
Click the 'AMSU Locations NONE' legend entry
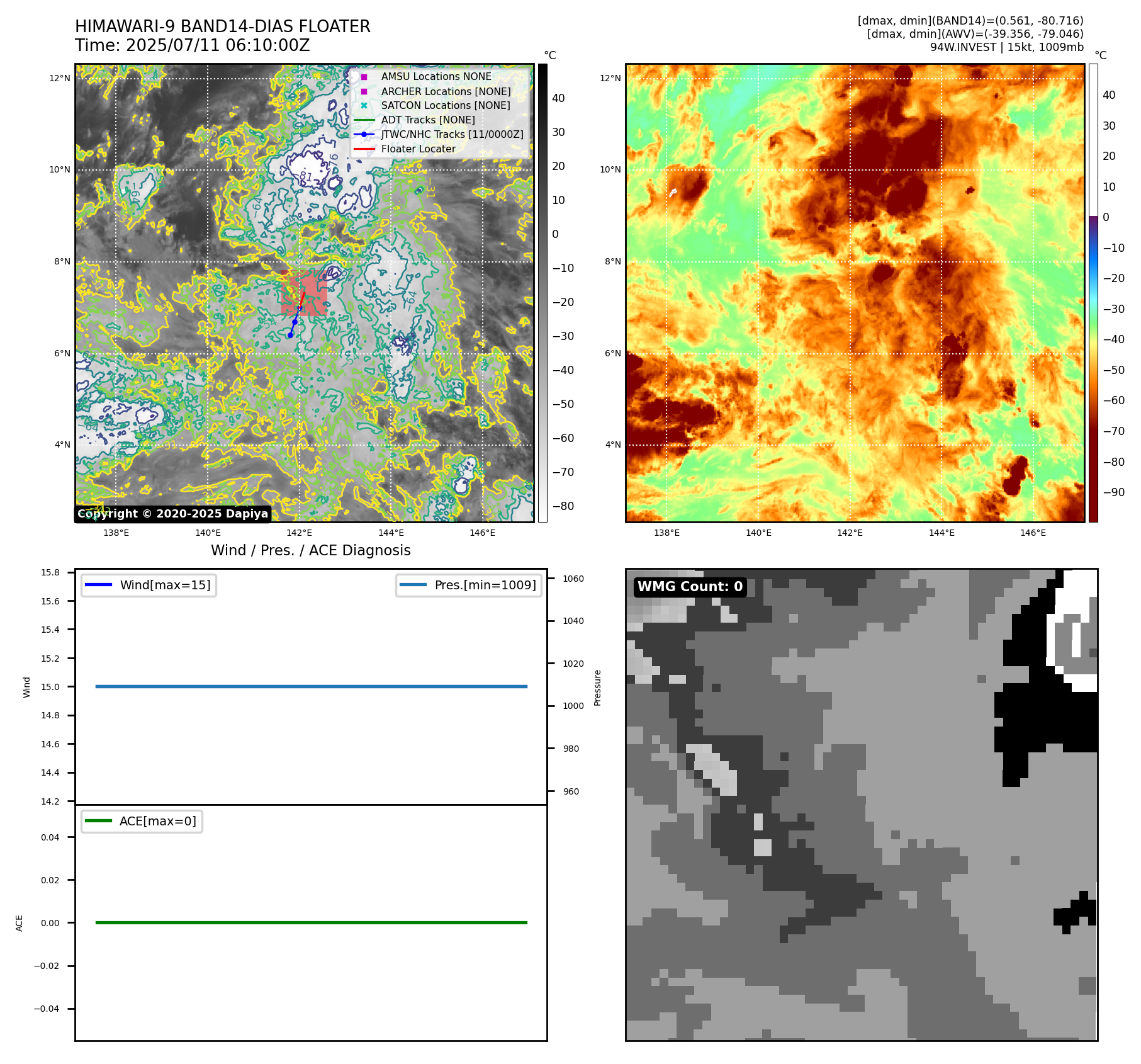(436, 76)
